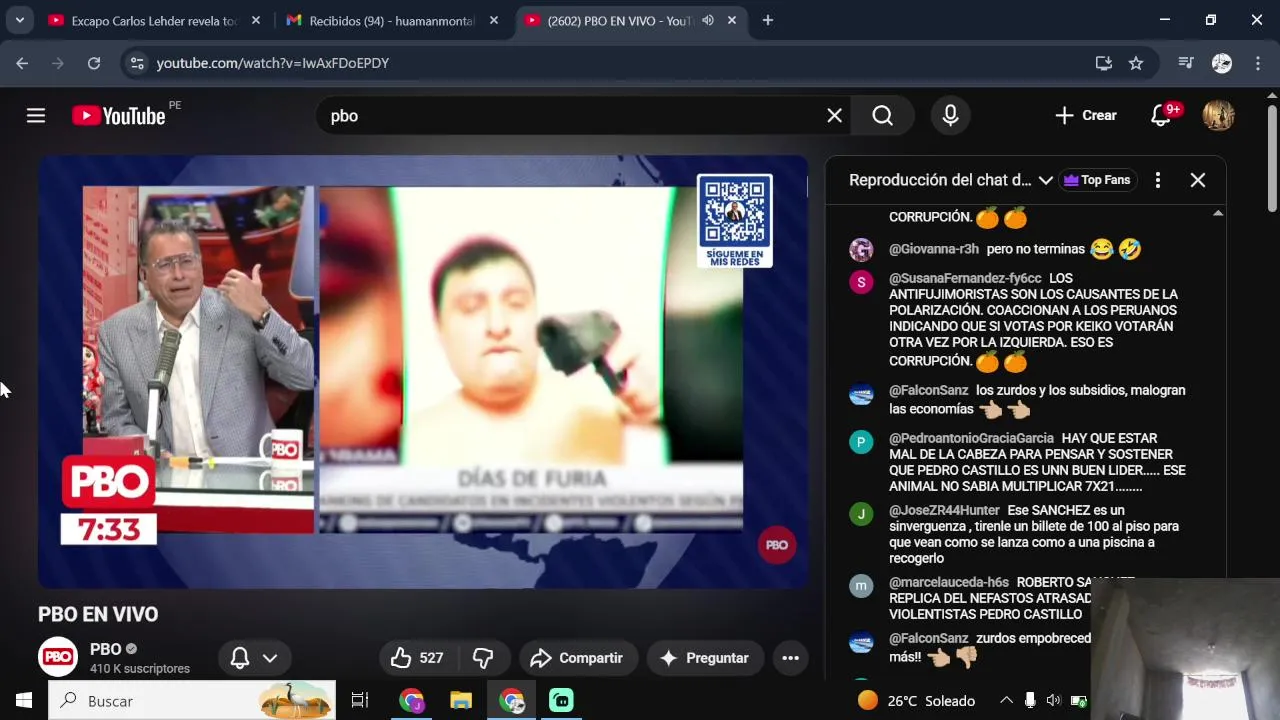The width and height of the screenshot is (1280, 720).
Task: Start voice search with the microphone
Action: click(x=950, y=116)
